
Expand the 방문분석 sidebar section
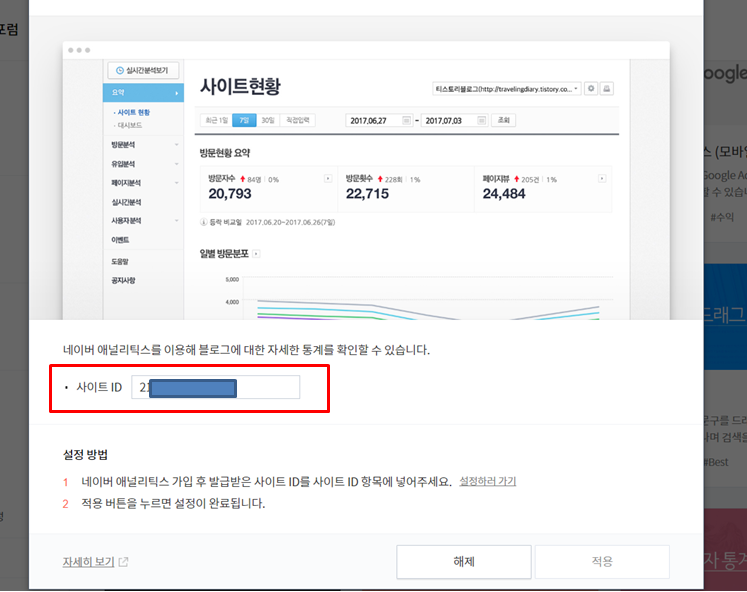[x=143, y=145]
